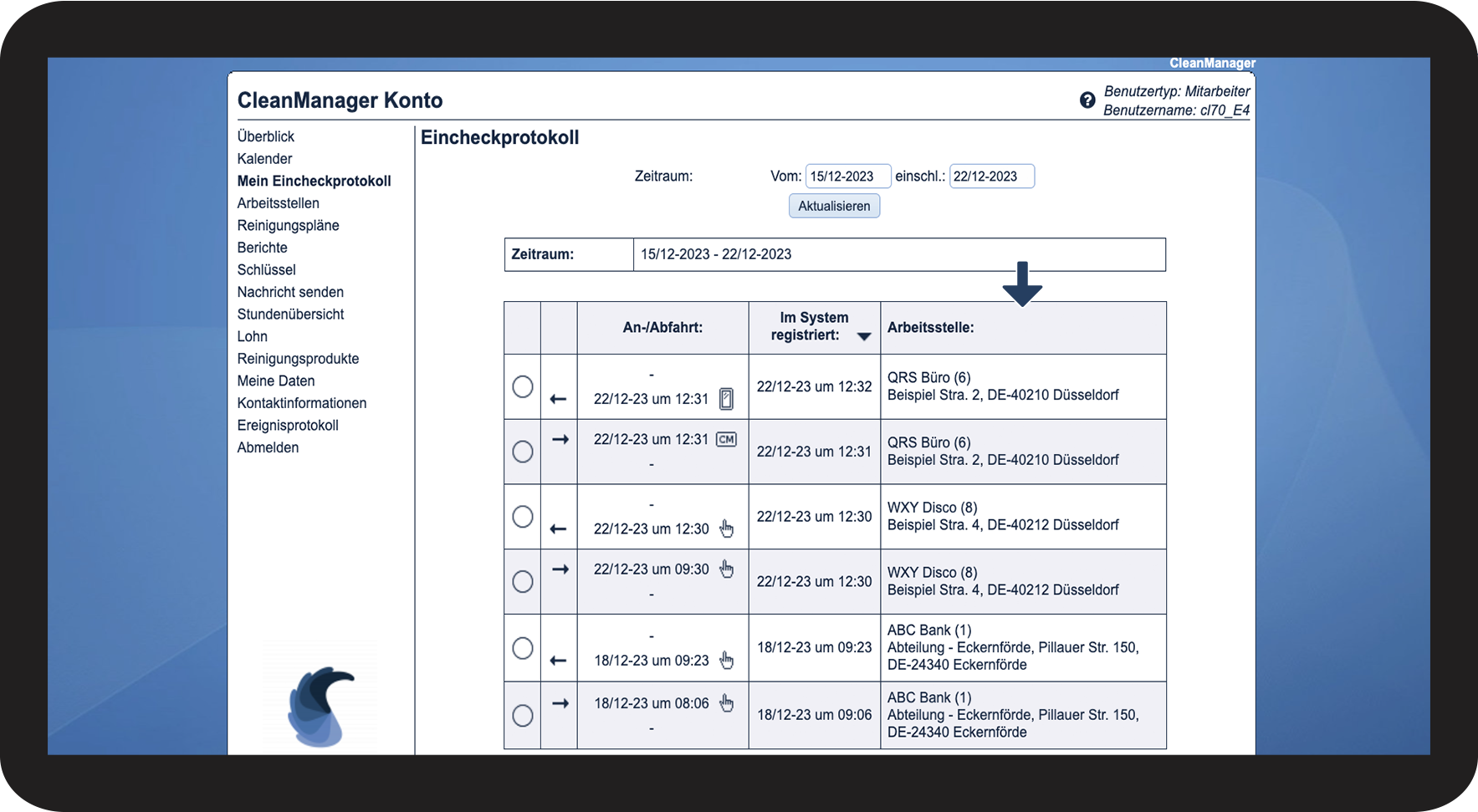Click the An-/Abfahrt column header
The width and height of the screenshot is (1478, 812).
point(662,328)
